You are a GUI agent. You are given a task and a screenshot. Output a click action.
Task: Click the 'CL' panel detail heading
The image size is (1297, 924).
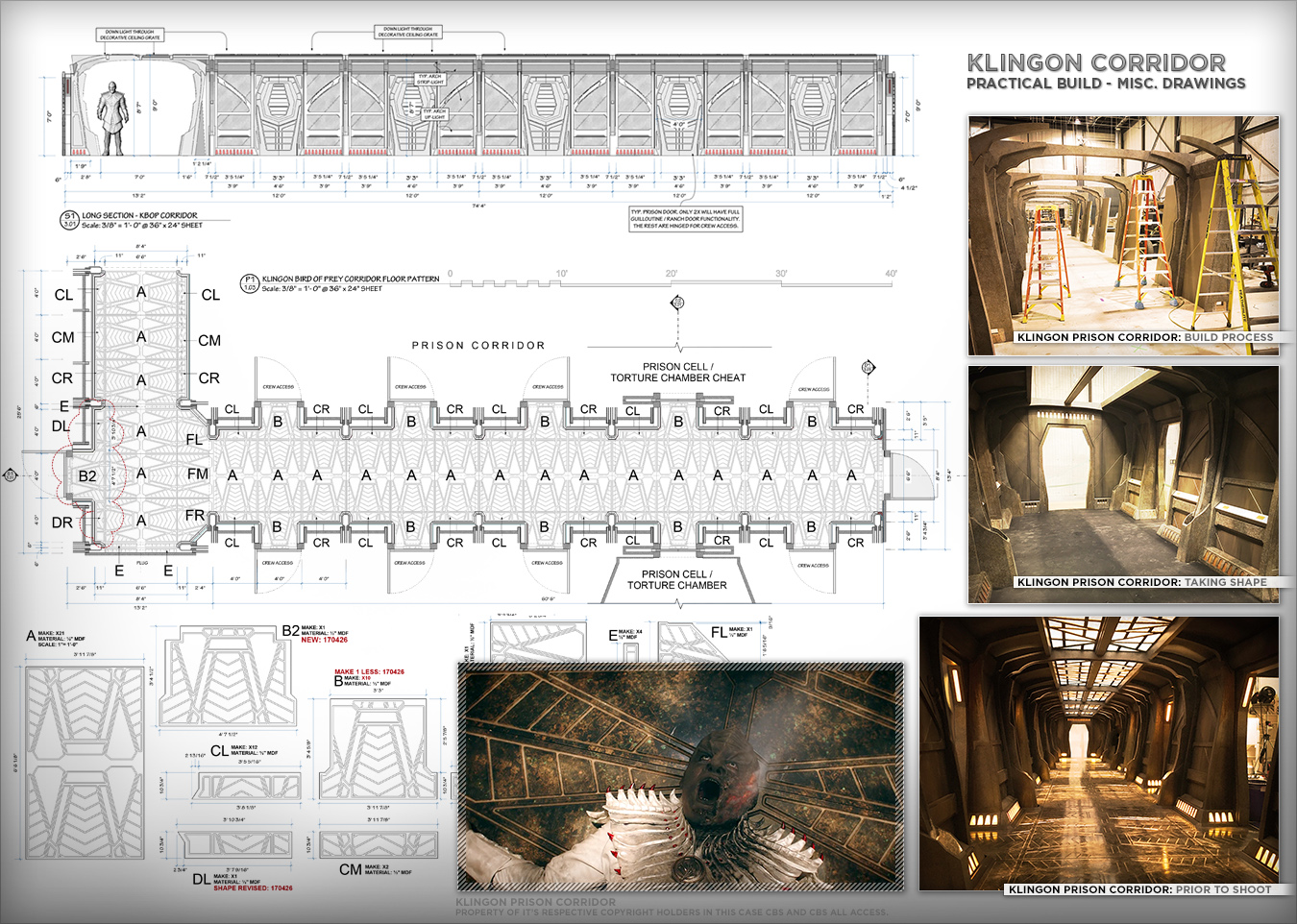(219, 751)
